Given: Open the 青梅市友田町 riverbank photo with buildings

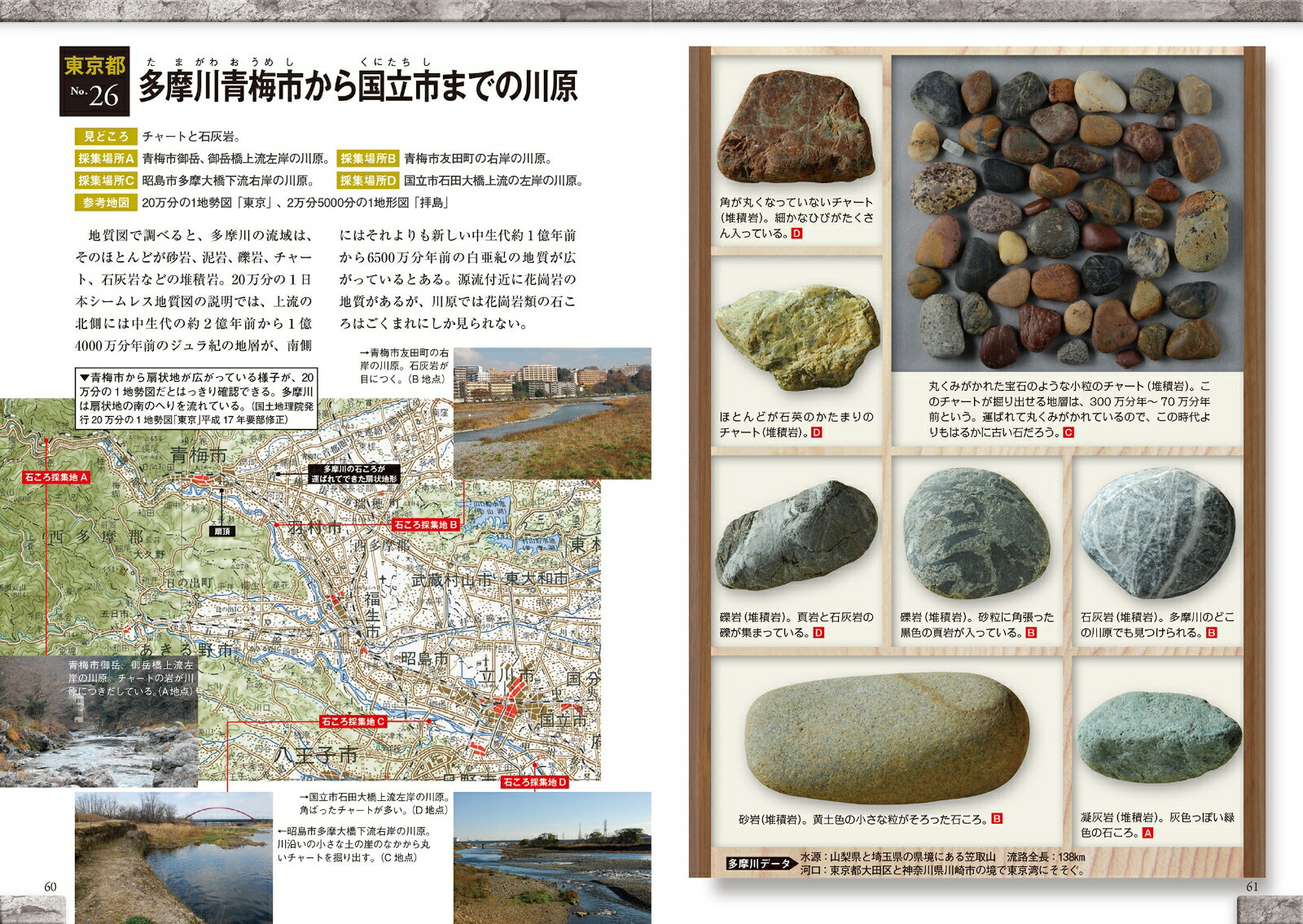Looking at the screenshot, I should click(551, 413).
